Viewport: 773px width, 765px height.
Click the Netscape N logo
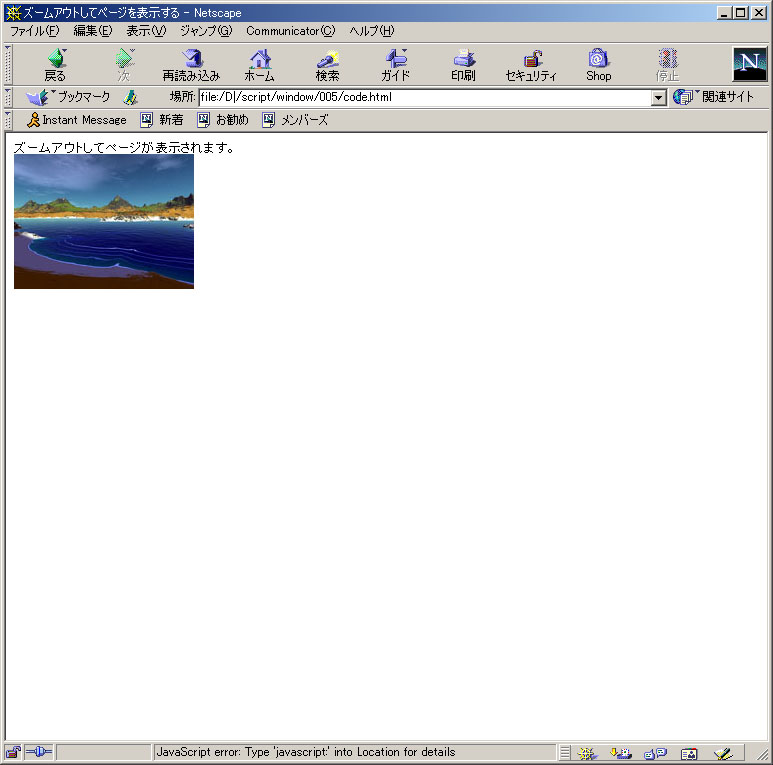click(749, 64)
